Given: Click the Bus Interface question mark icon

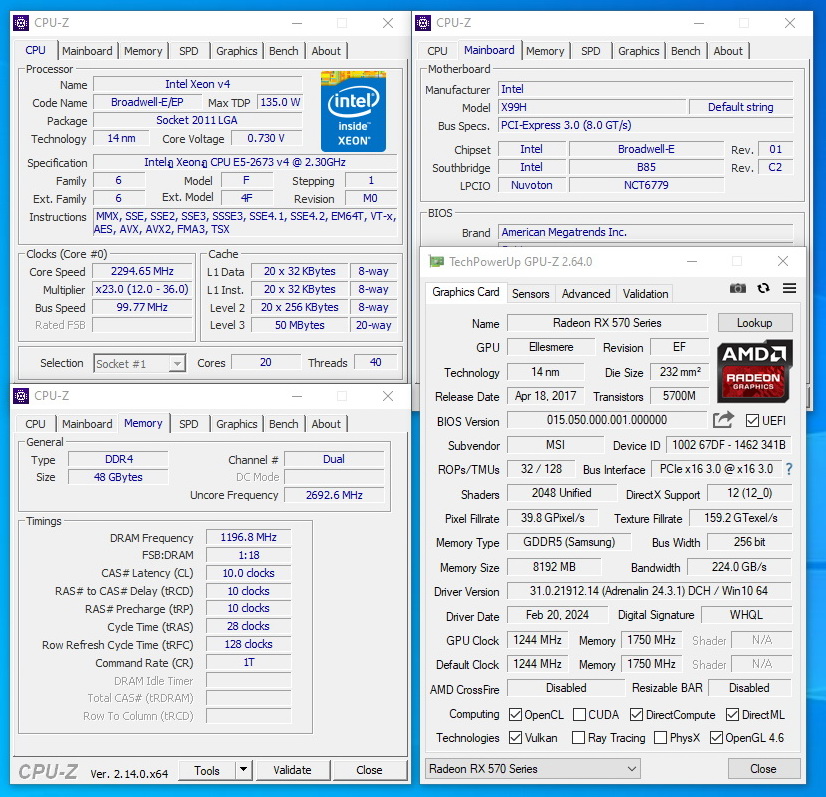Looking at the screenshot, I should click(789, 469).
